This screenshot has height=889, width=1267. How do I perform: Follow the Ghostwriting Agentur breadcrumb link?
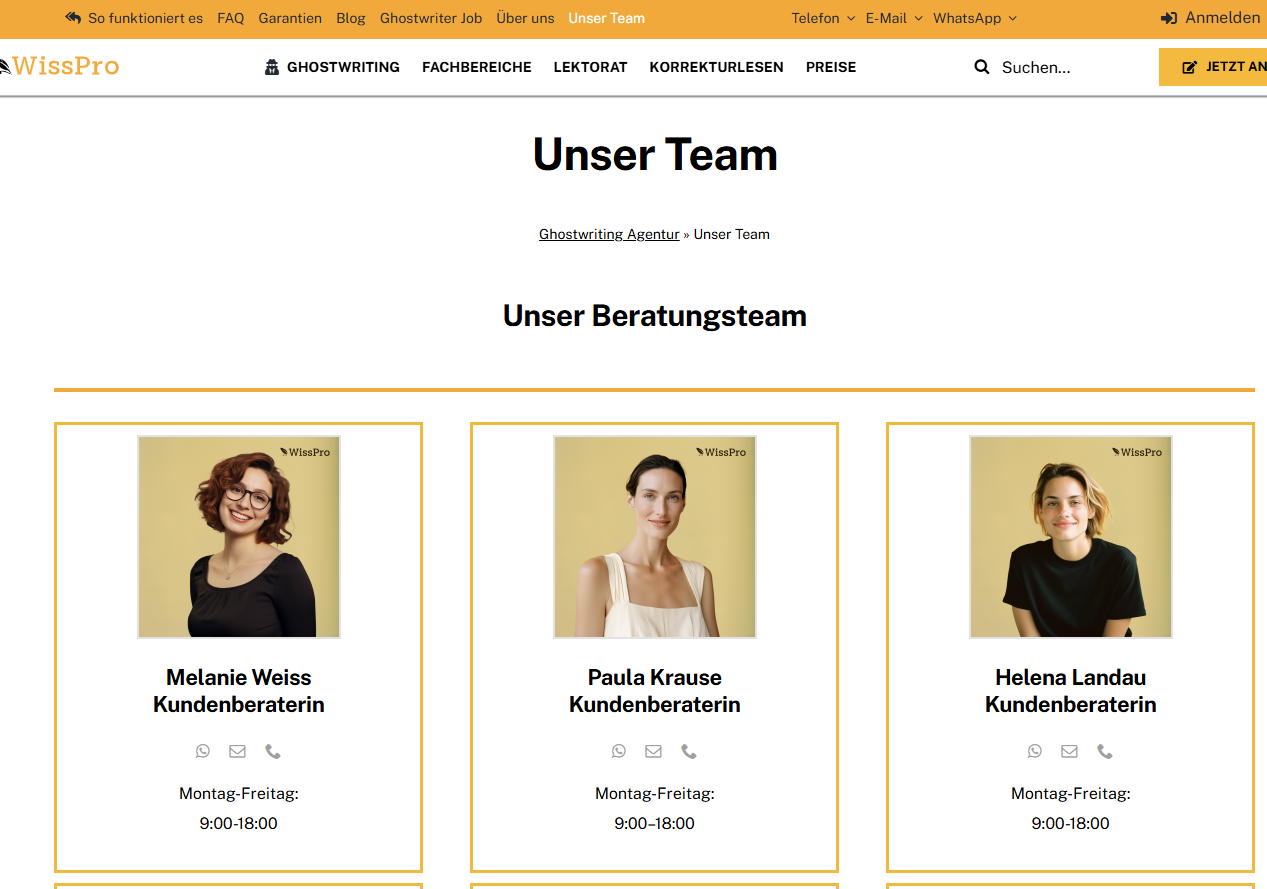click(x=609, y=234)
